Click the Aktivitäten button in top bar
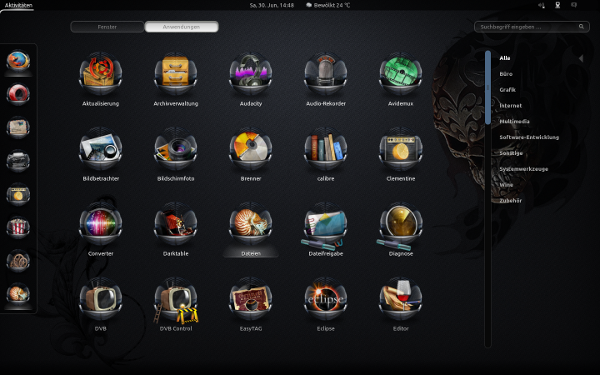This screenshot has height=375, width=600. [18, 5]
